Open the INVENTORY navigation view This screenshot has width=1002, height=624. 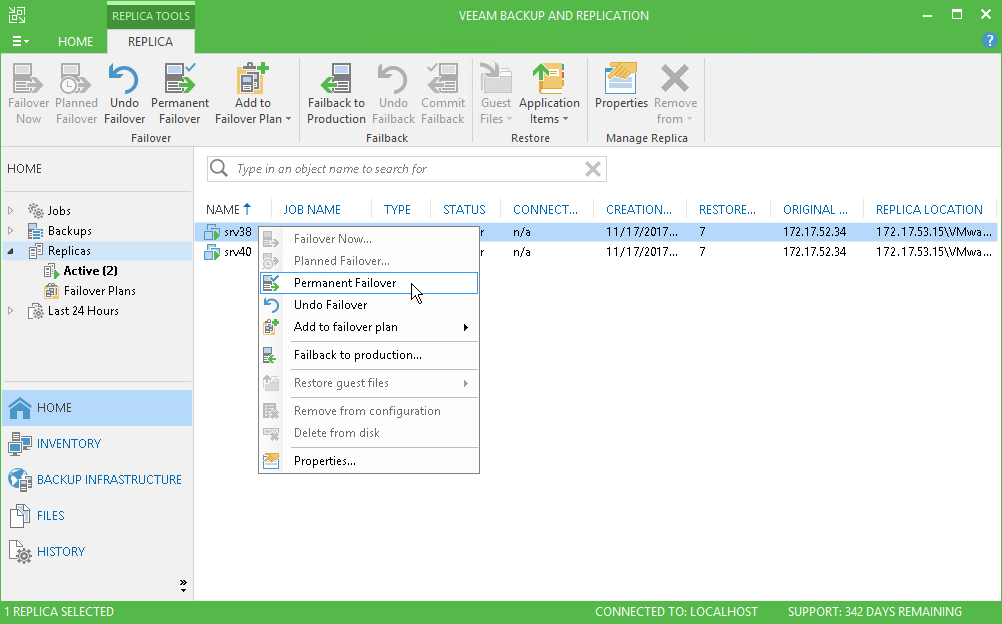pyautogui.click(x=97, y=444)
